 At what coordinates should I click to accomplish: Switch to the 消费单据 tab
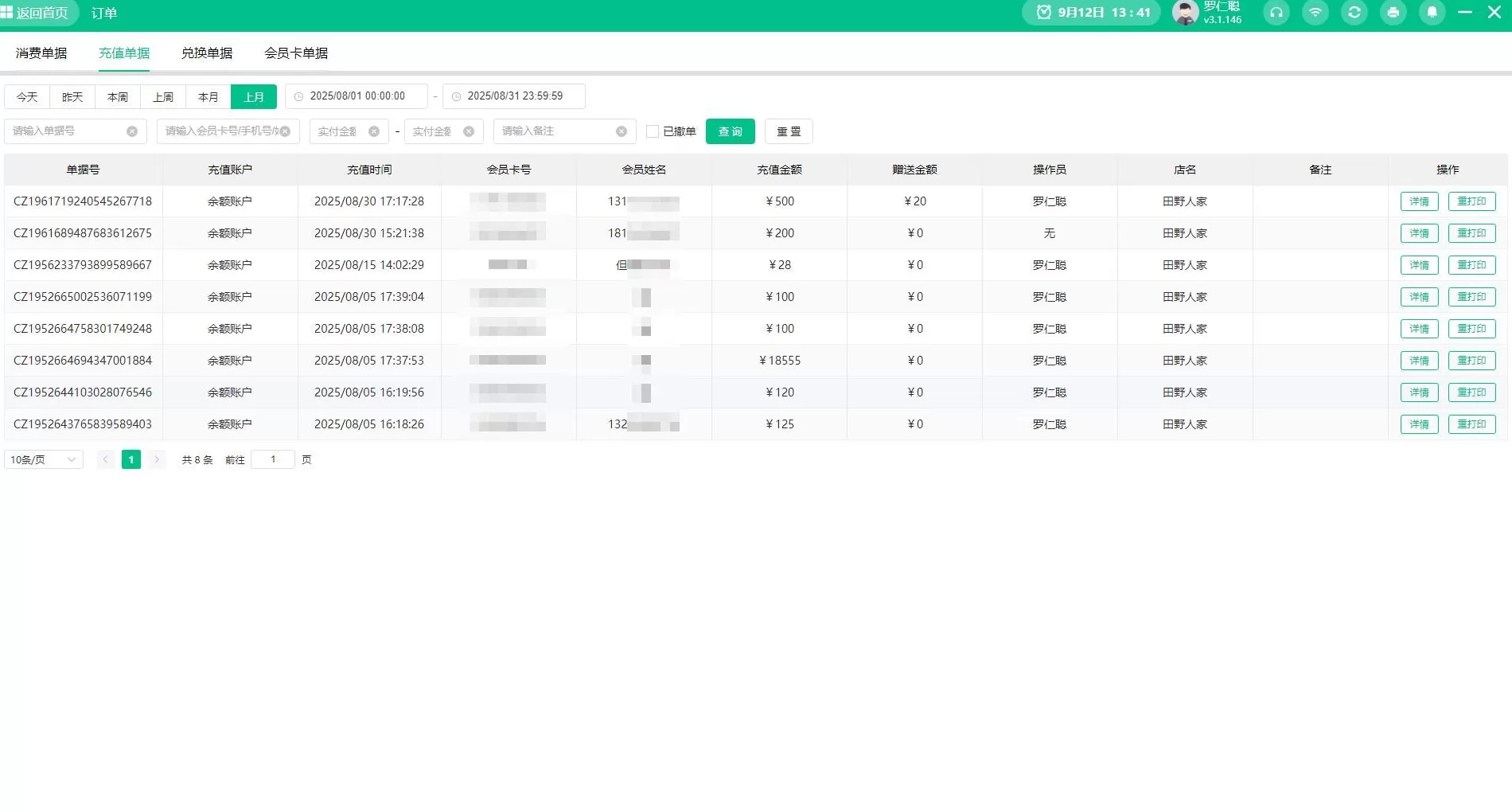click(x=41, y=53)
